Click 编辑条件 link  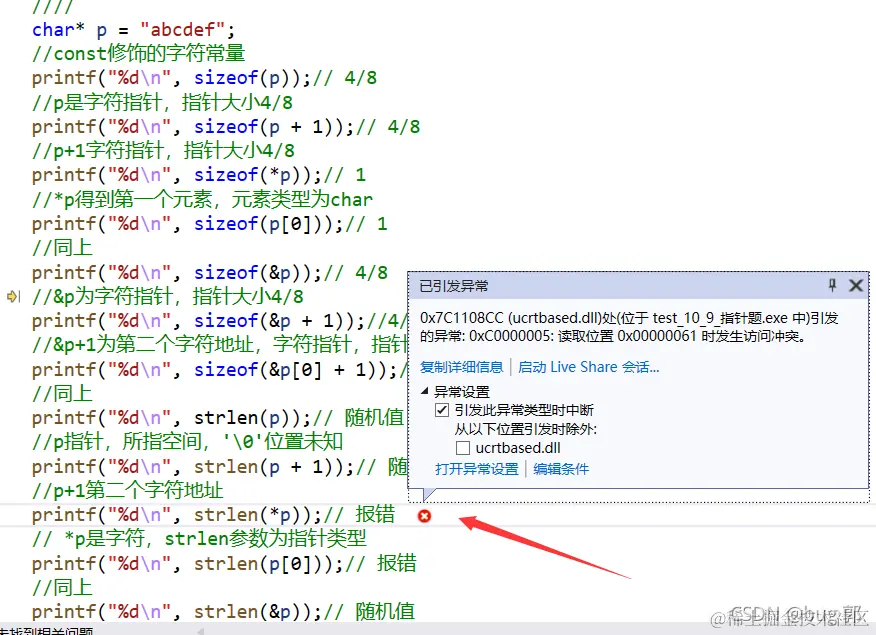(x=561, y=469)
